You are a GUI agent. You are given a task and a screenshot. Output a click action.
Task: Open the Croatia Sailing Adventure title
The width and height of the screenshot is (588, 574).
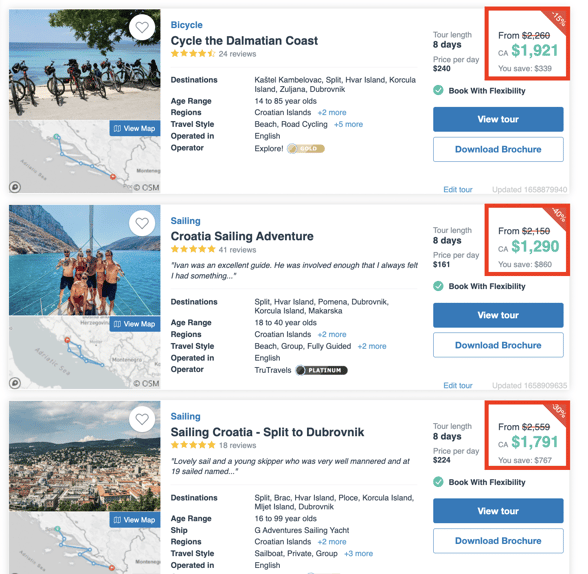tap(242, 236)
